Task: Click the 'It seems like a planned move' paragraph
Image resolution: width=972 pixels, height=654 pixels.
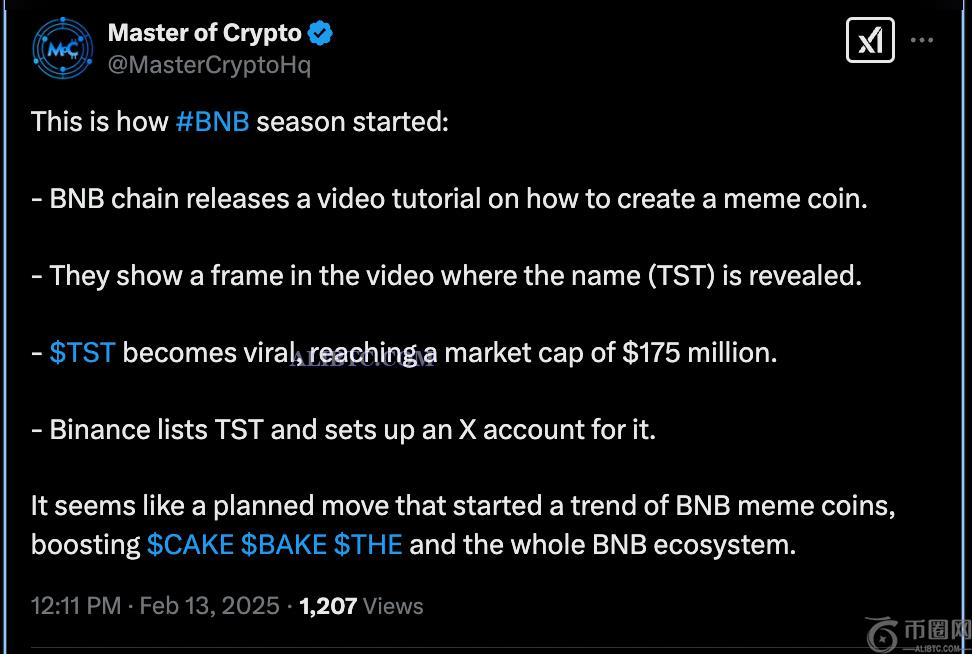Action: (462, 506)
